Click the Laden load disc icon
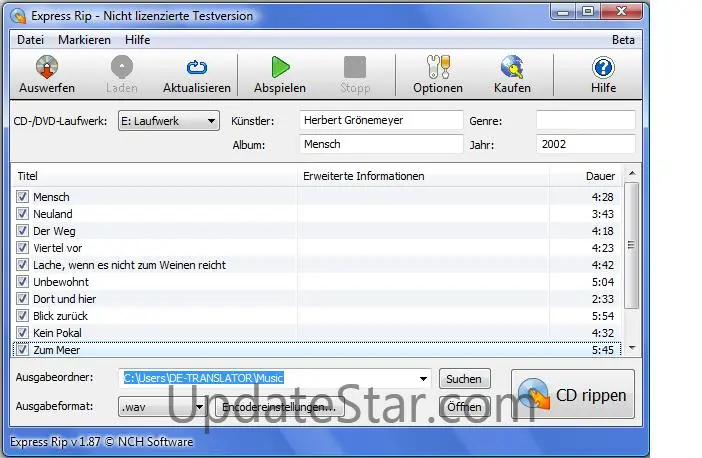Image resolution: width=702 pixels, height=458 pixels. [x=122, y=67]
